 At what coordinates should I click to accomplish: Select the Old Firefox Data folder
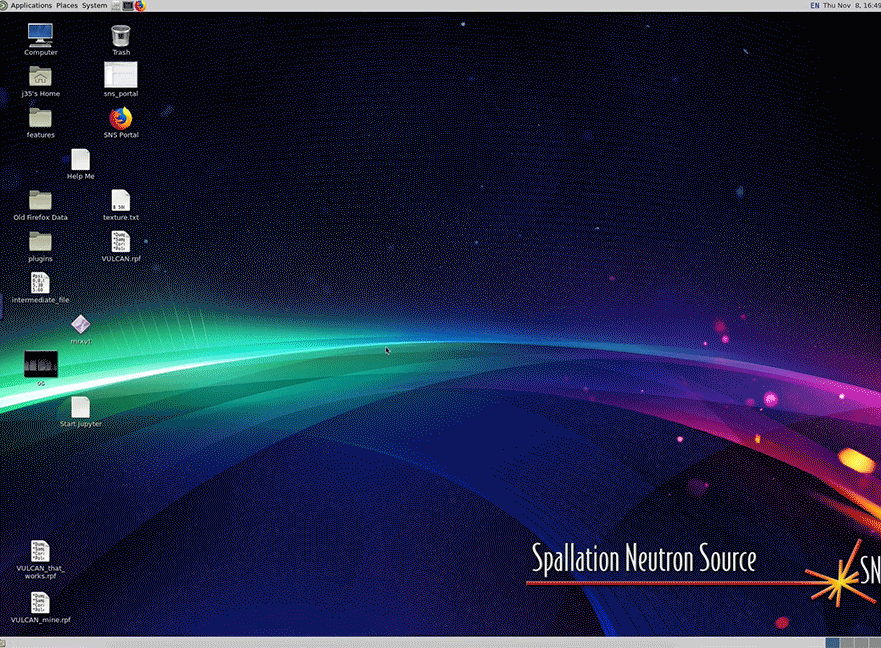coord(40,201)
